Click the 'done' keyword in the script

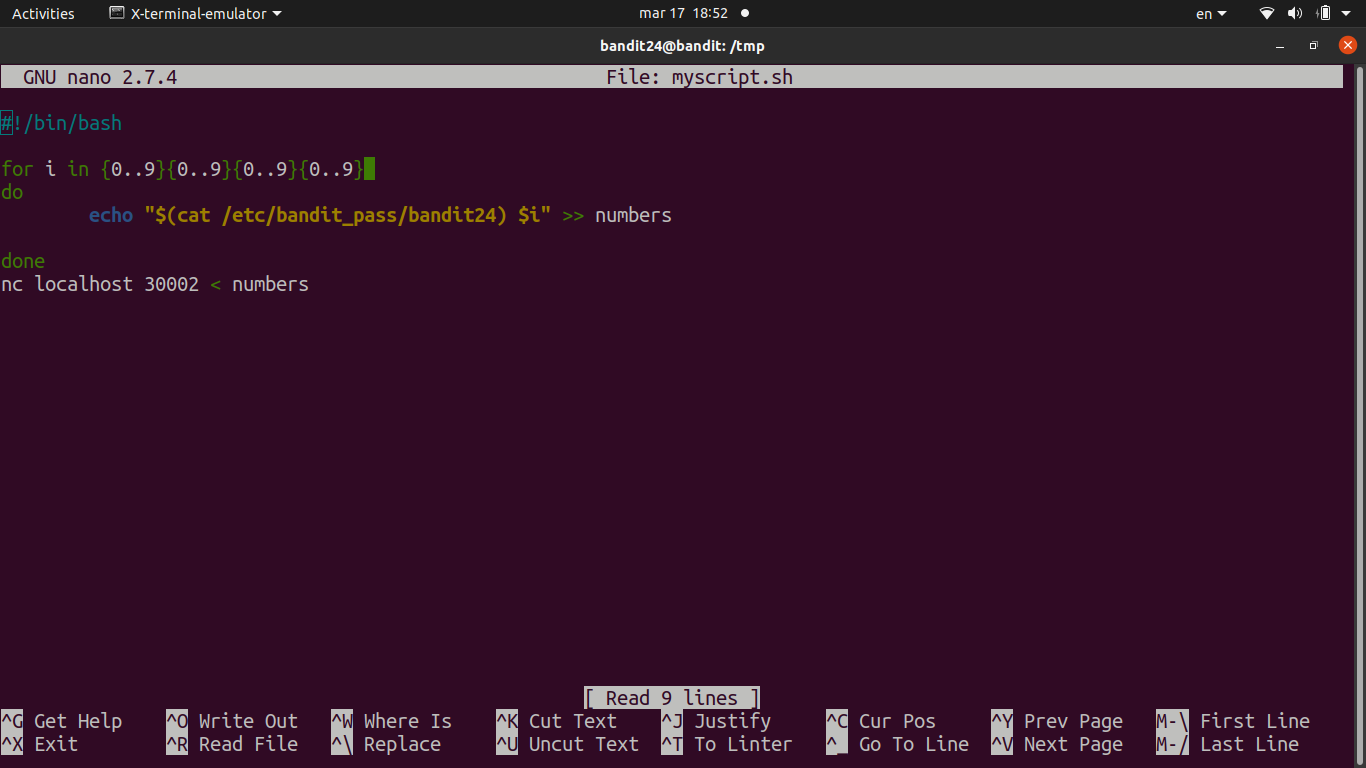point(23,261)
